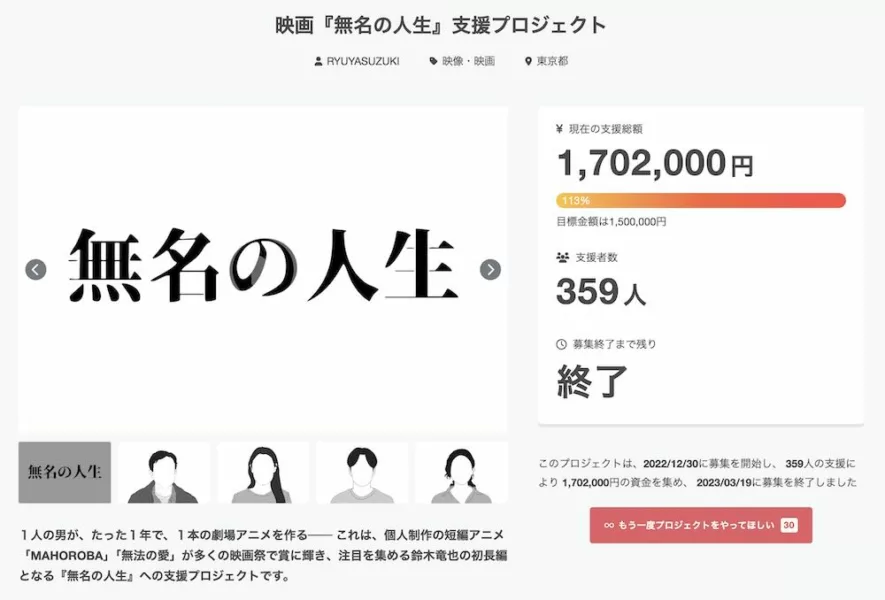The width and height of the screenshot is (885, 600).
Task: Click the main 無名の人生 carousel image
Action: (x=262, y=268)
